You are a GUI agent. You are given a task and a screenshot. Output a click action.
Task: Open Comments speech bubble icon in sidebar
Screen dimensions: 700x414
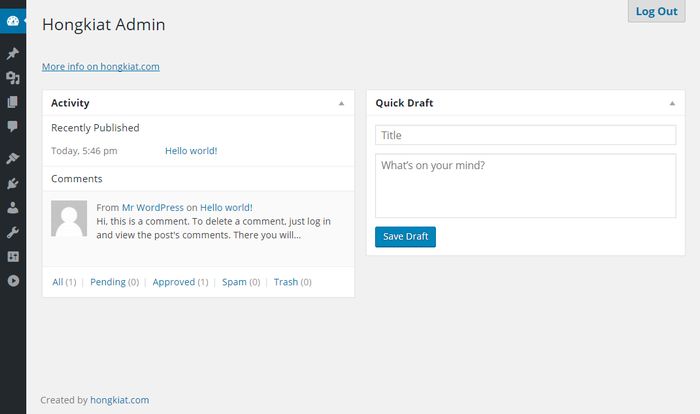click(13, 126)
